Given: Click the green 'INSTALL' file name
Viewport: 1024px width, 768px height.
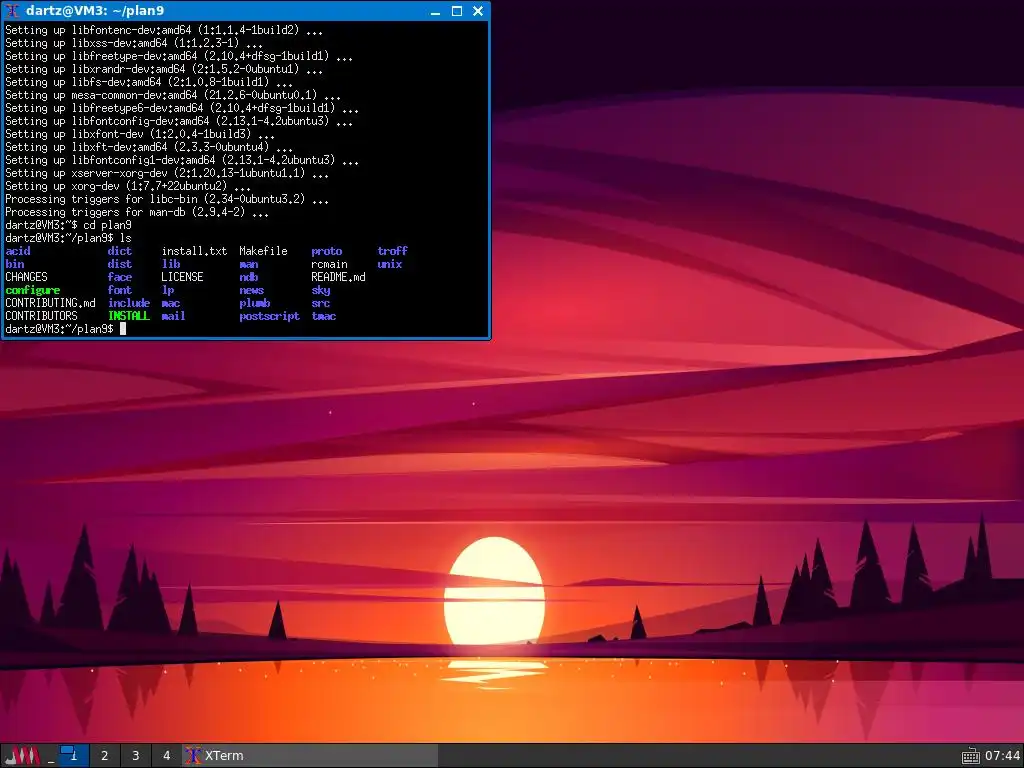Looking at the screenshot, I should pyautogui.click(x=129, y=316).
